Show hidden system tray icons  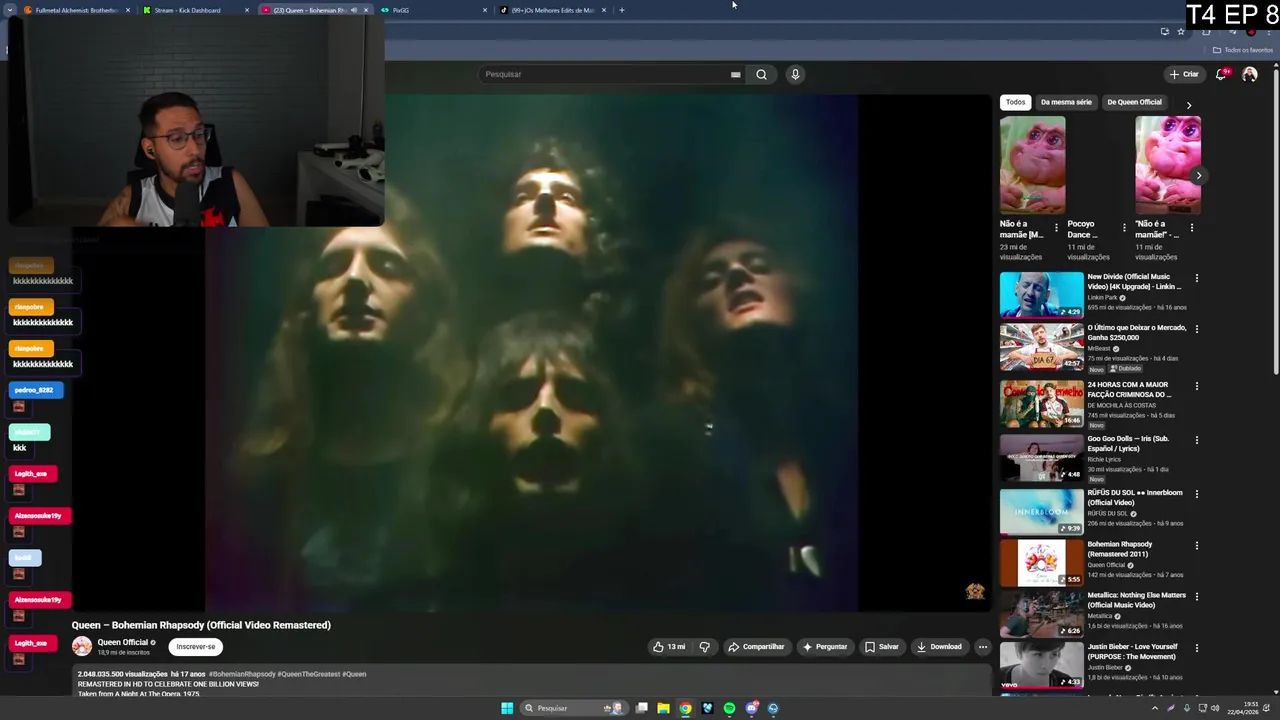[x=1155, y=708]
